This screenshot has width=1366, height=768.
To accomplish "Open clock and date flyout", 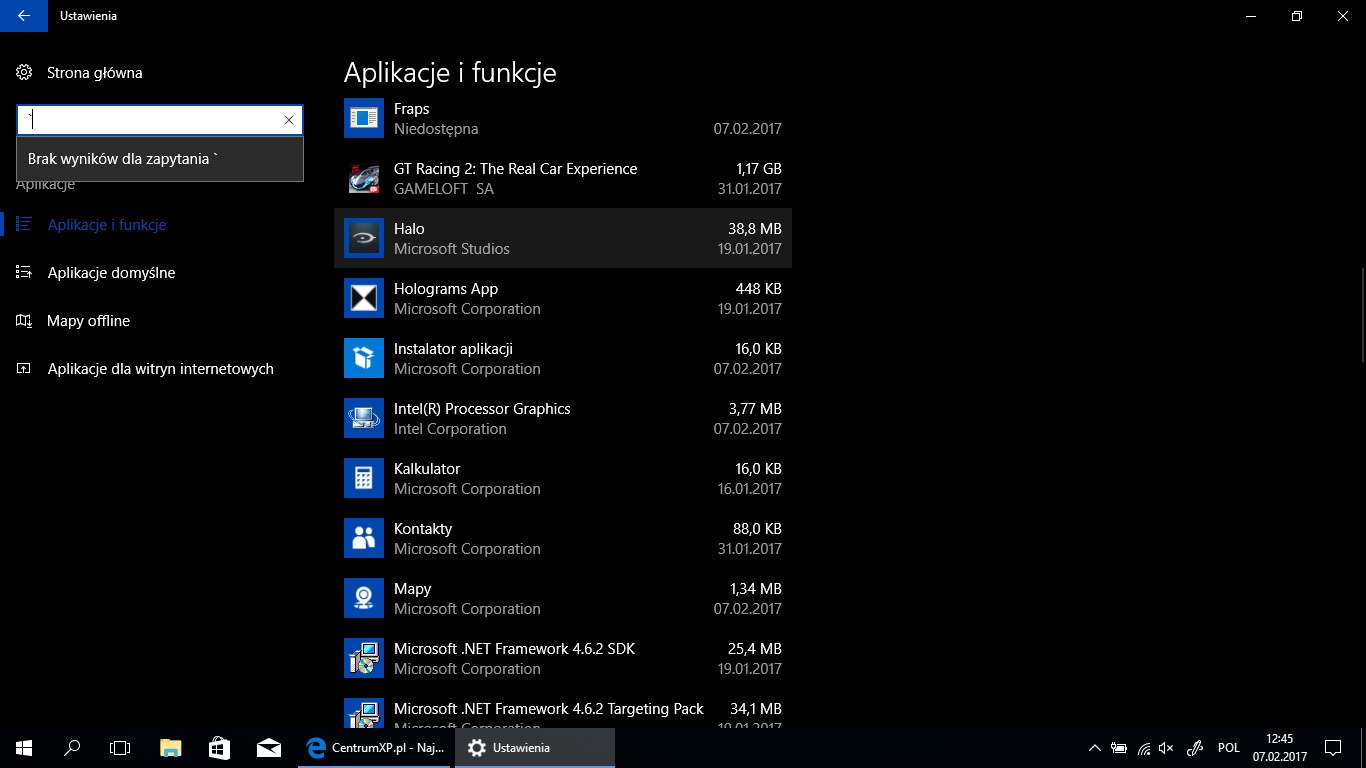I will click(x=1279, y=747).
